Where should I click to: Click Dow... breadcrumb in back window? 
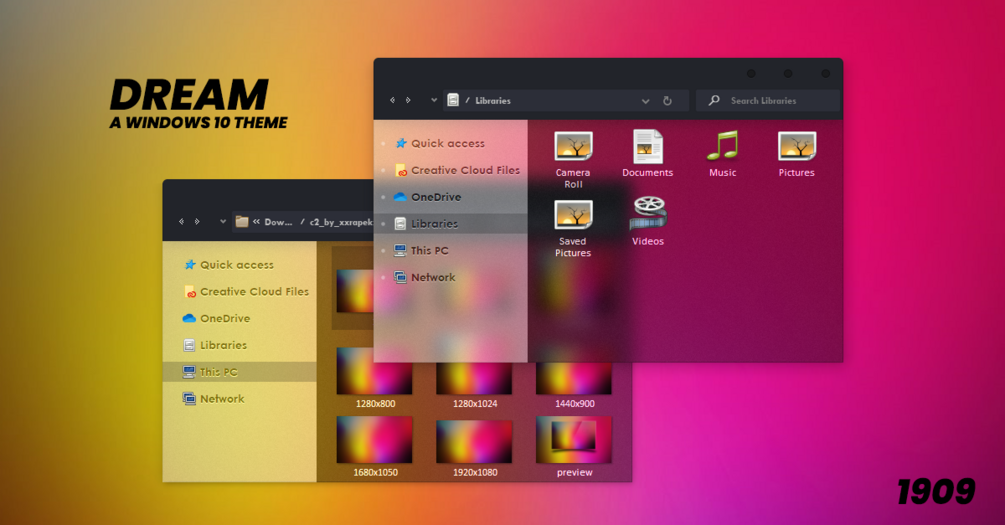point(278,222)
